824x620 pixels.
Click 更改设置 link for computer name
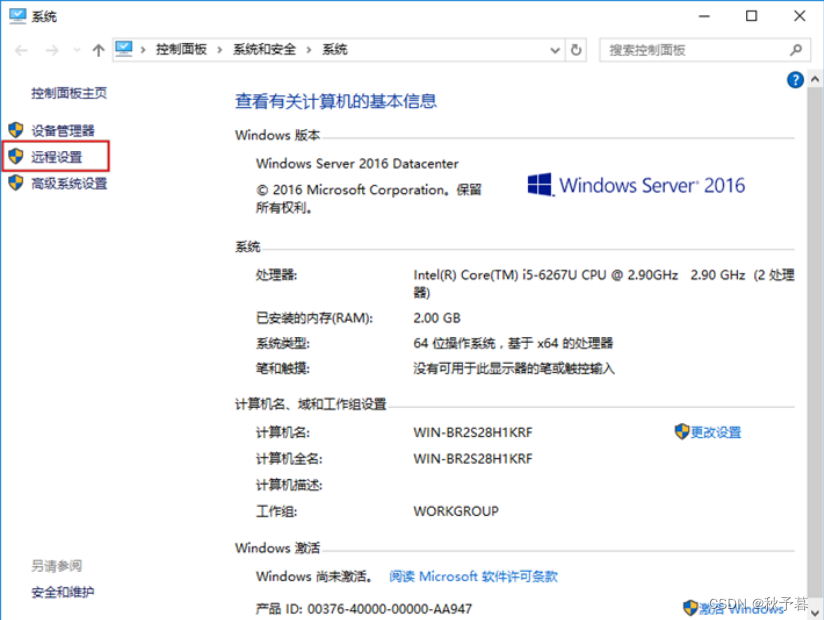pos(716,432)
